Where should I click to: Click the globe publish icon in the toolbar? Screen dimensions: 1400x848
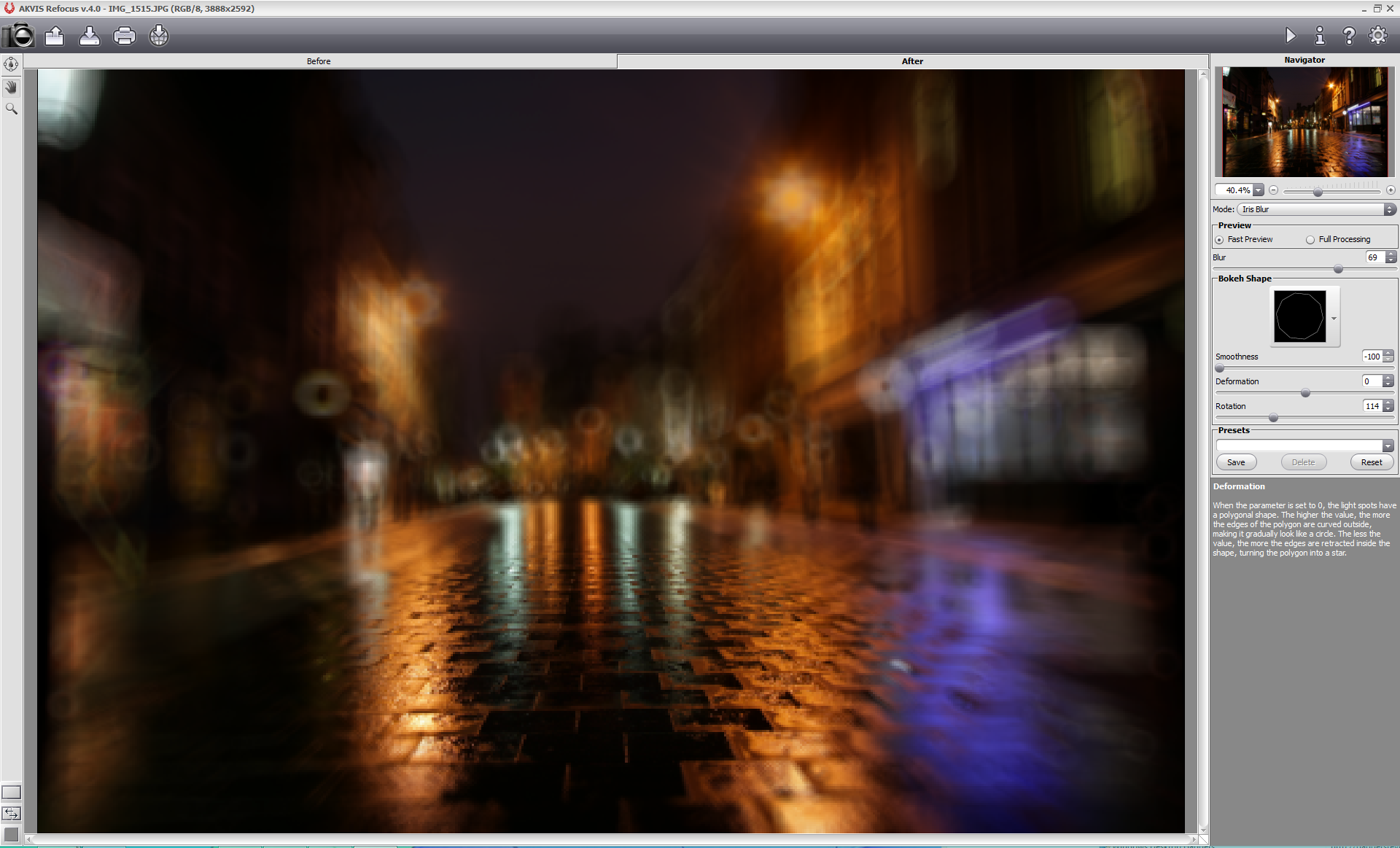coord(159,36)
